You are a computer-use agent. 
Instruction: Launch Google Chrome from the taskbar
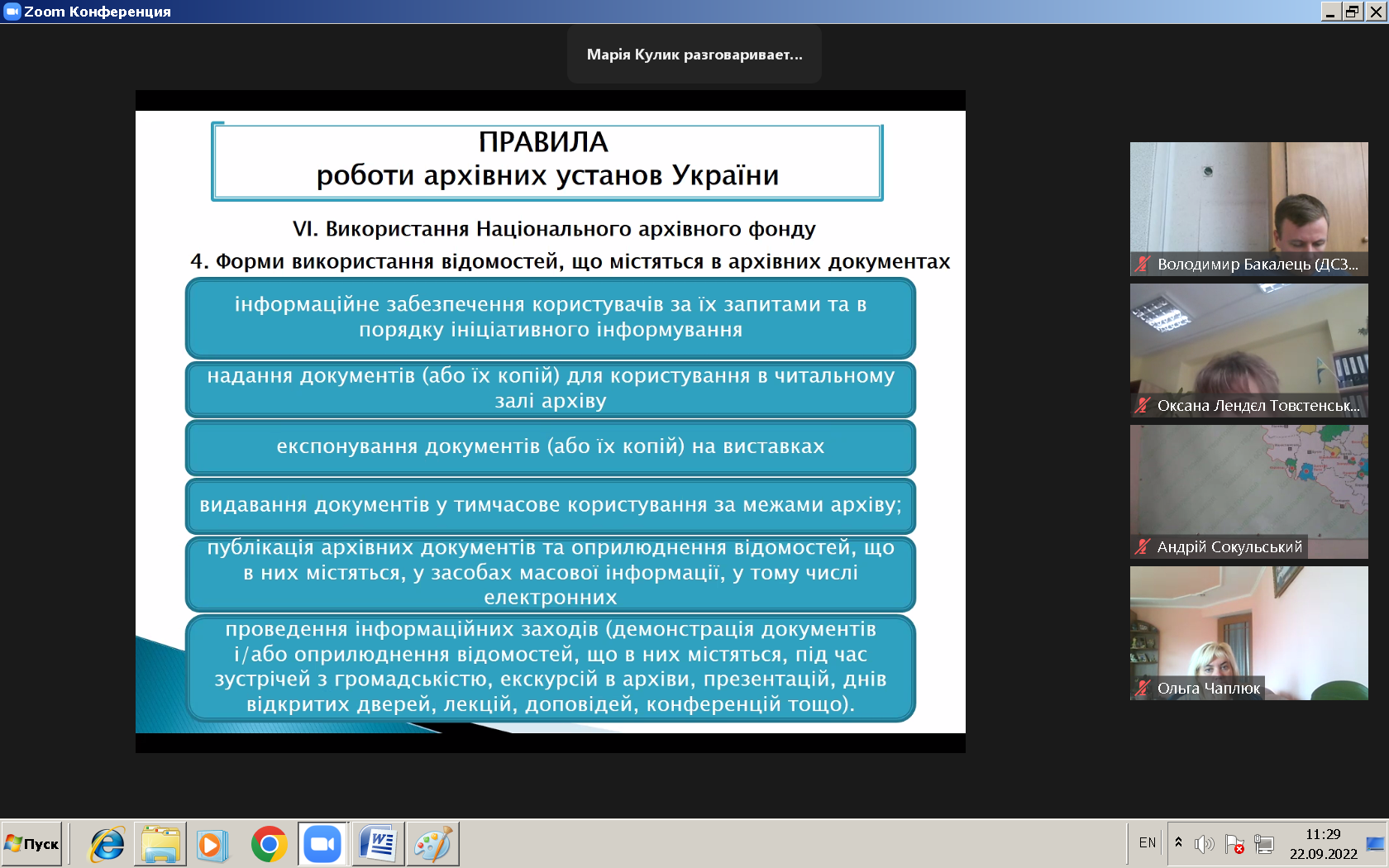269,844
